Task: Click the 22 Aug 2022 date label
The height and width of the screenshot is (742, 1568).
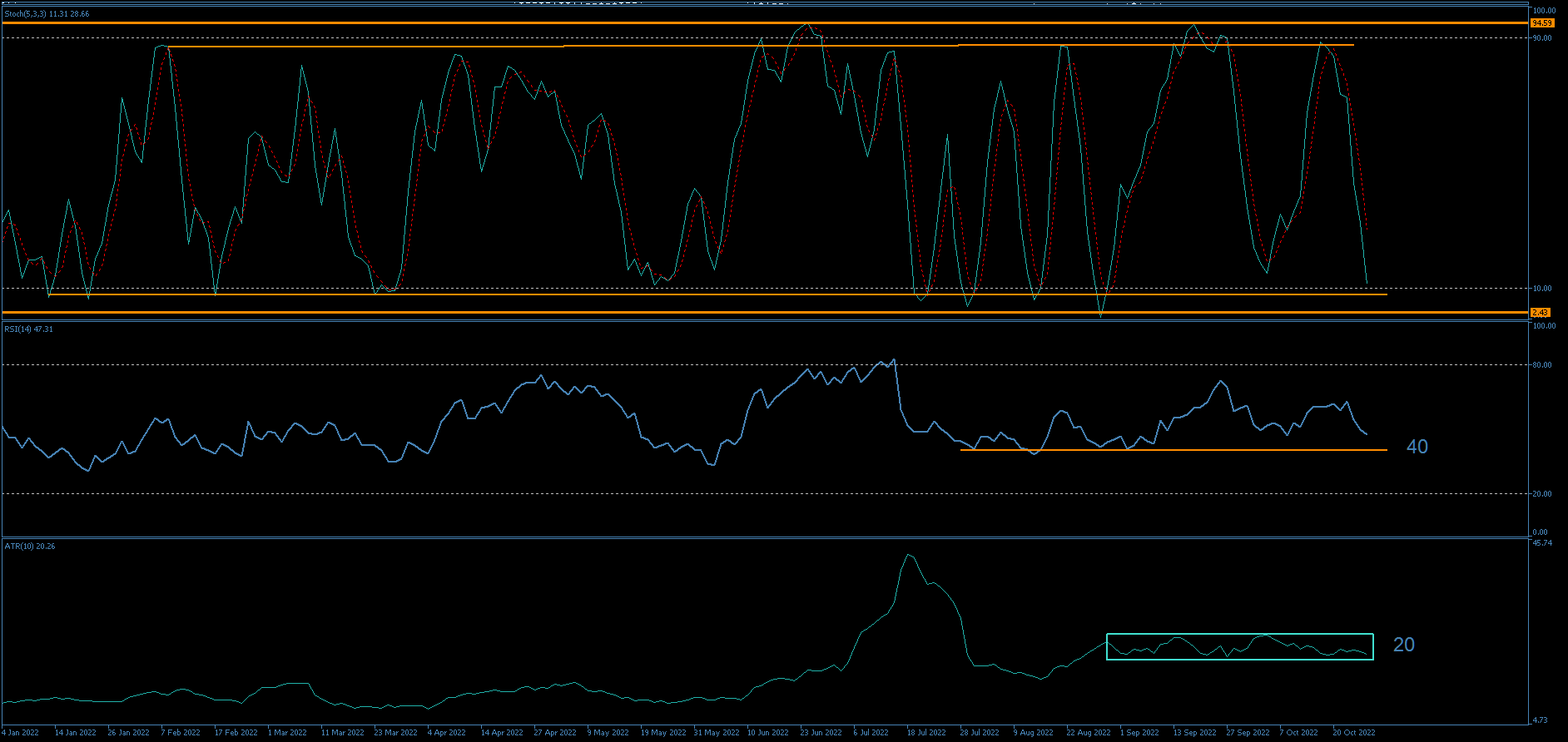Action: point(1089,733)
